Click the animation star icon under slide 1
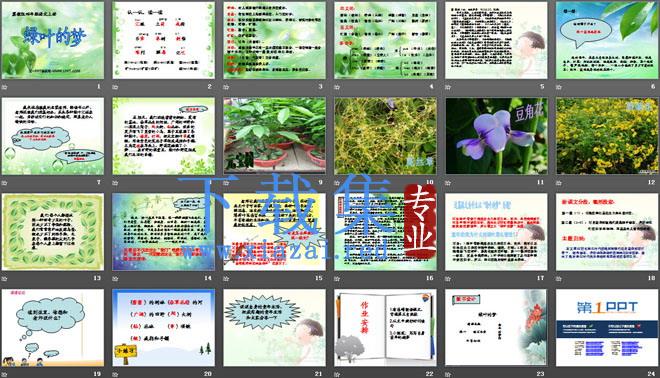660x378 pixels. point(5,87)
